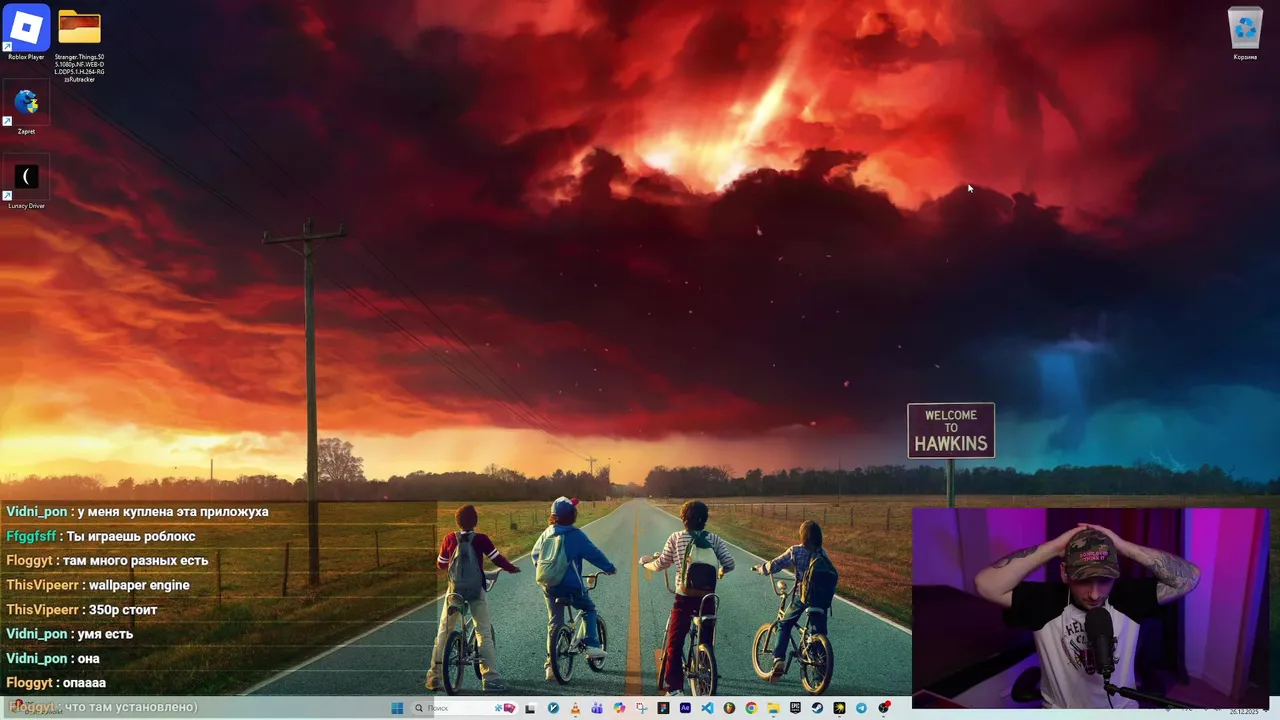Open Steam from the taskbar
1280x720 pixels.
pyautogui.click(x=817, y=708)
